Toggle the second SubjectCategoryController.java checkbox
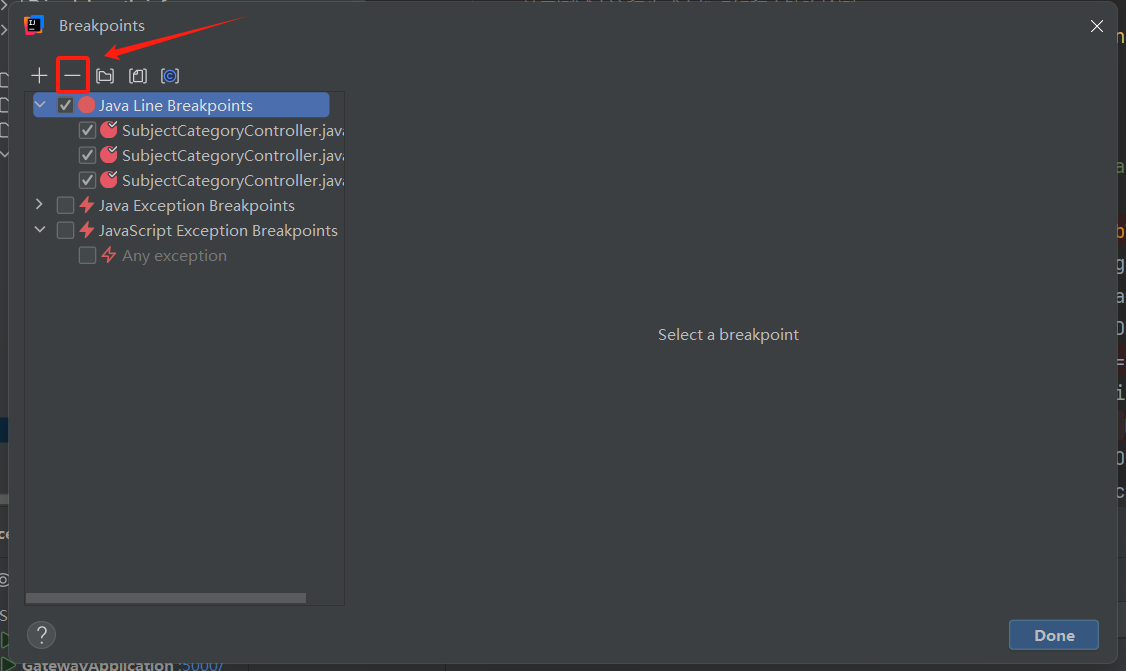 (x=87, y=155)
